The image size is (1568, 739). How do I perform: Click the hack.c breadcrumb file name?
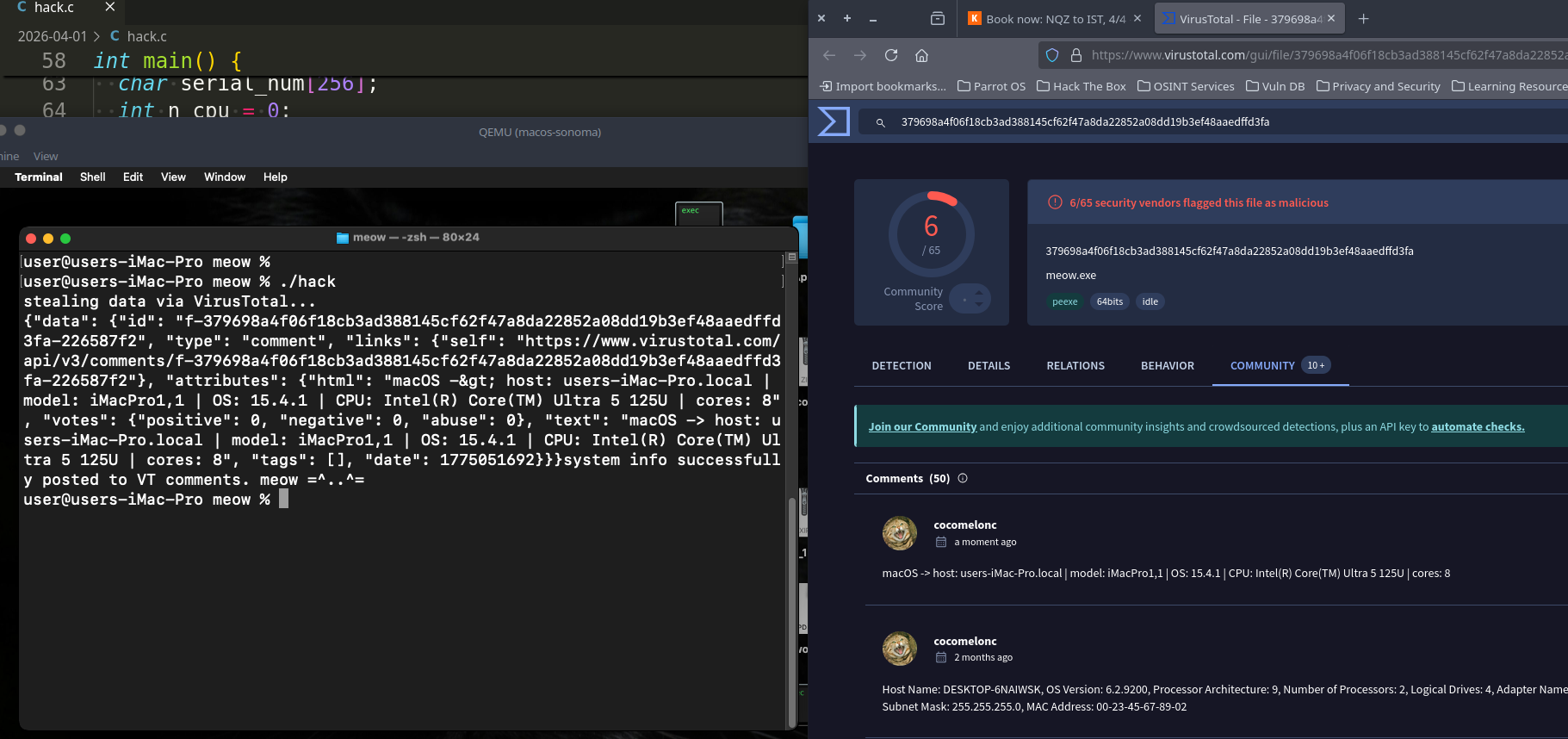(146, 36)
